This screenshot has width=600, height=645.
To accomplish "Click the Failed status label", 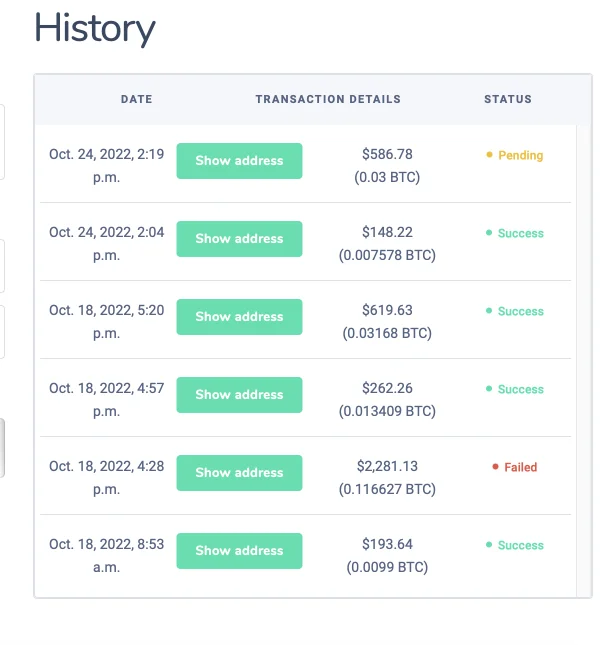I will click(521, 467).
